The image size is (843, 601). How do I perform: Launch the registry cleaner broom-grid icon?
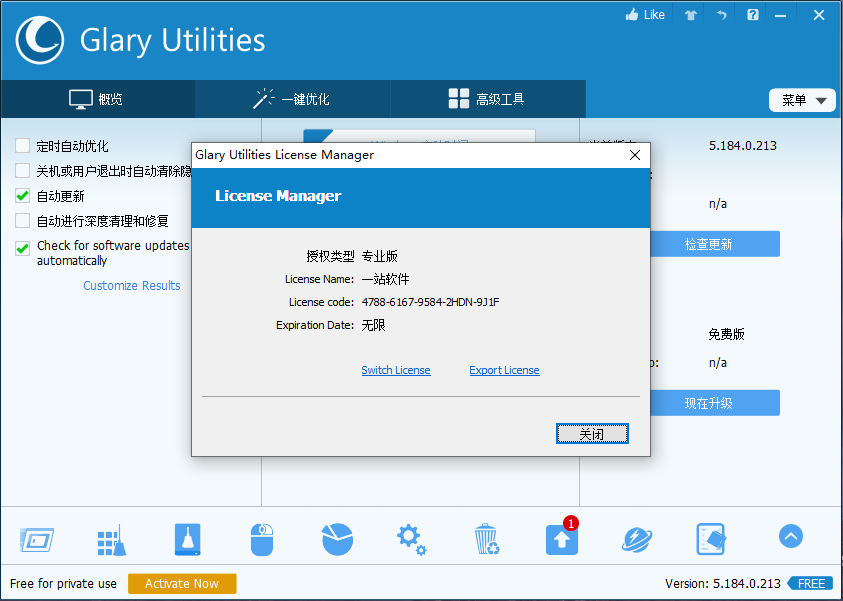[112, 540]
